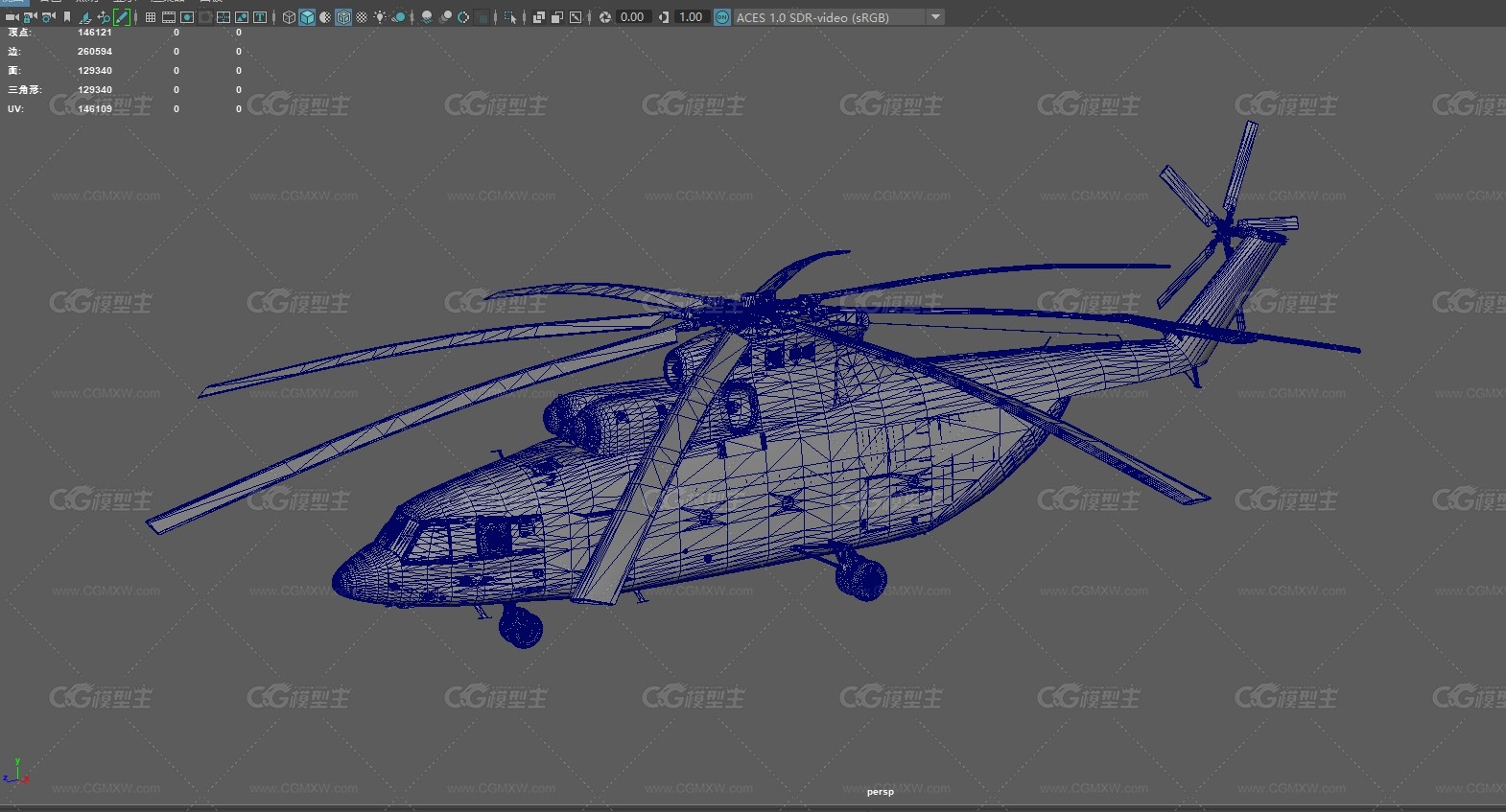Click Use Default Material icon

325,17
